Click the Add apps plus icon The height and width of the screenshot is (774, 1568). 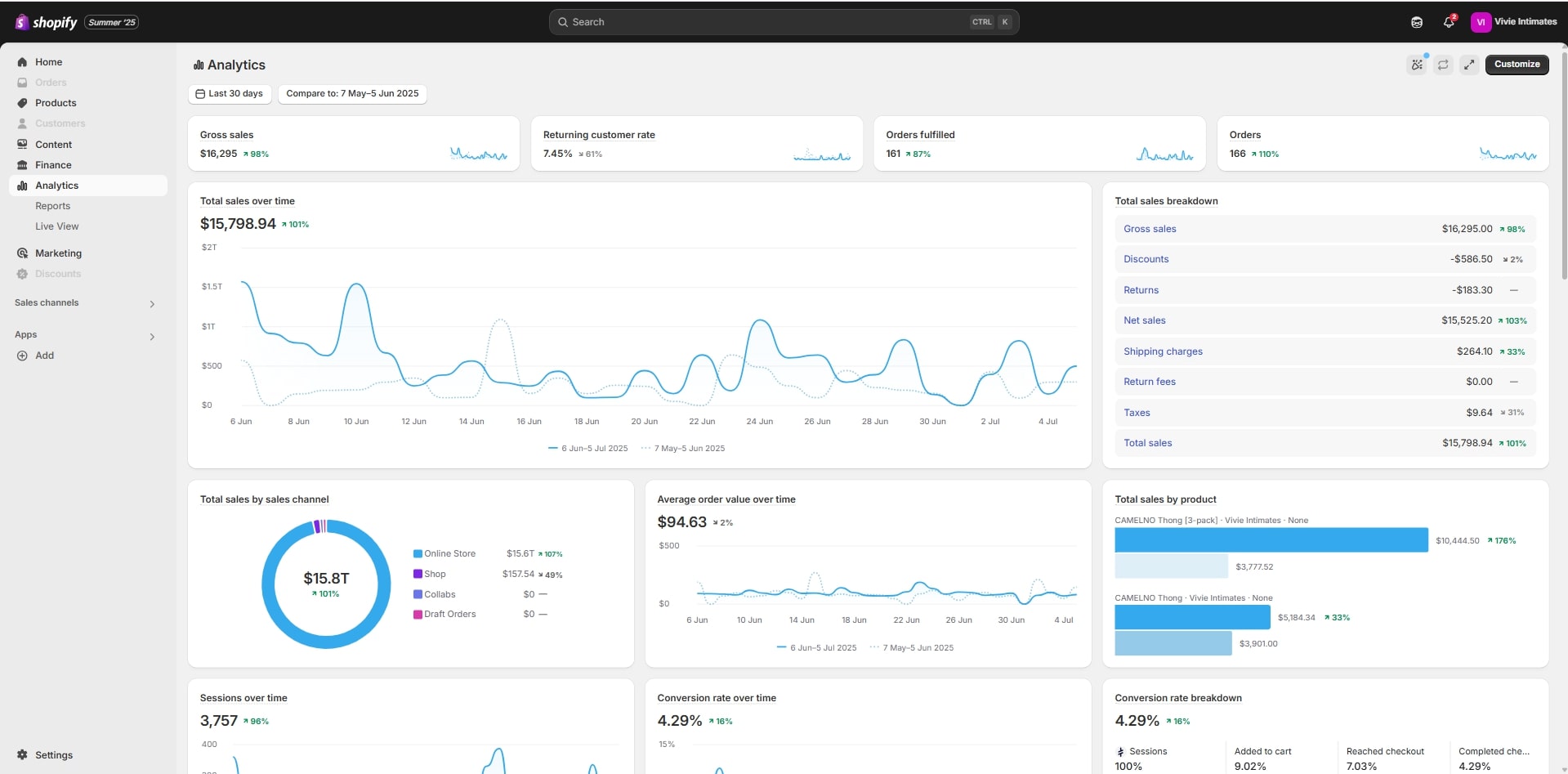[22, 356]
